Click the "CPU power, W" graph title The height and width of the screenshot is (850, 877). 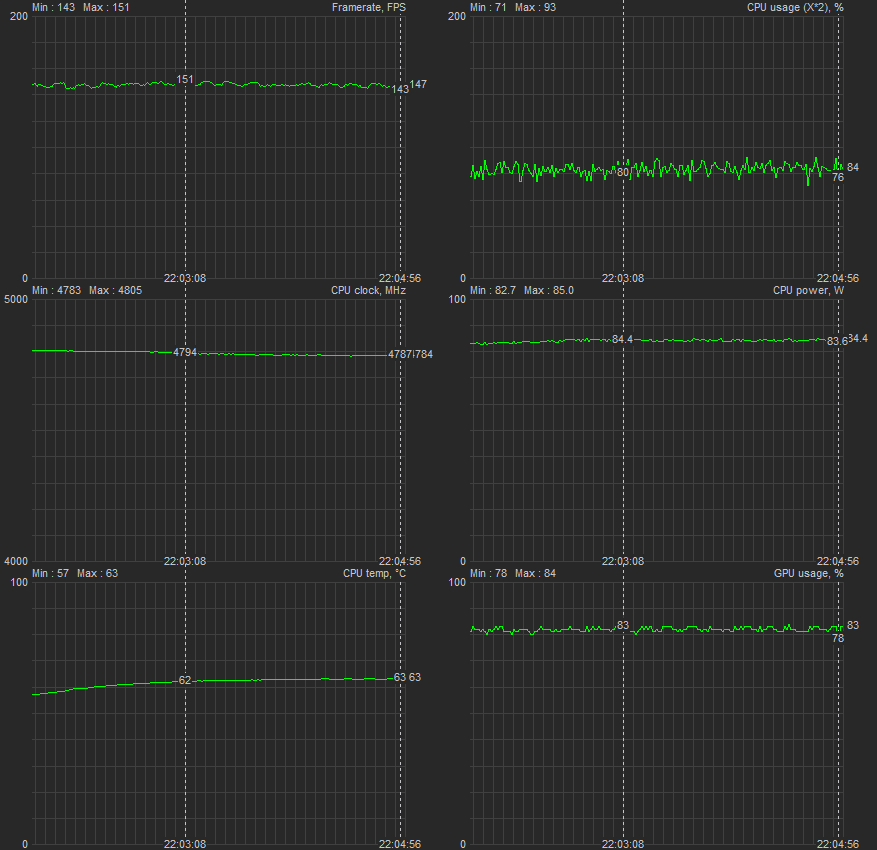808,290
